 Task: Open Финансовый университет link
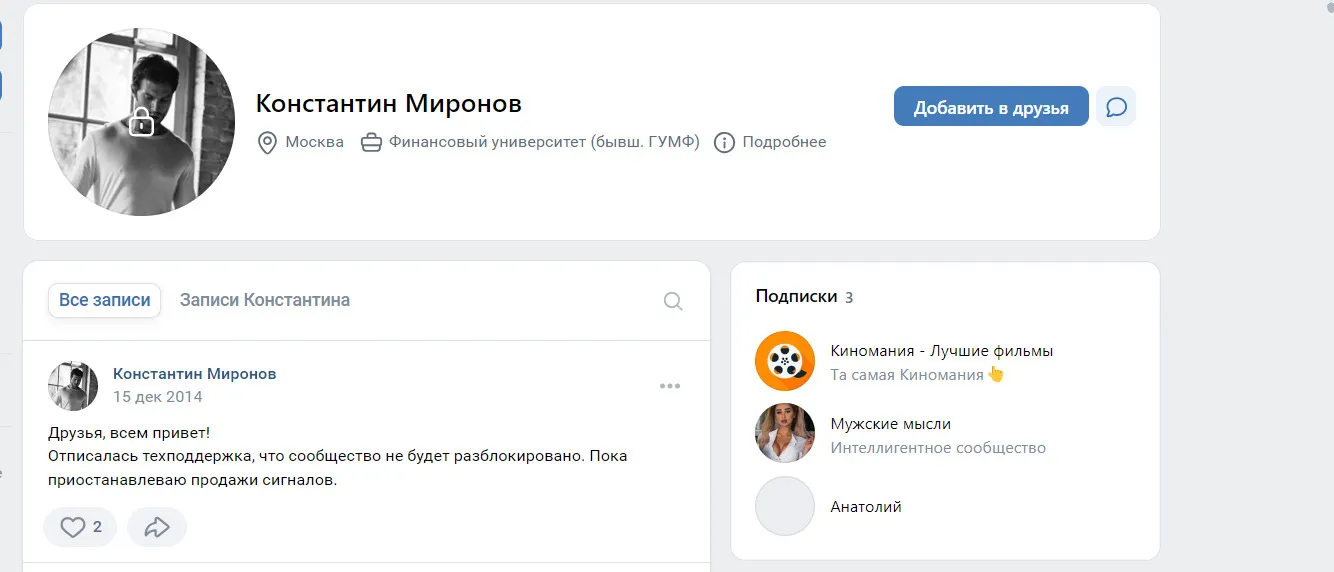pyautogui.click(x=544, y=142)
